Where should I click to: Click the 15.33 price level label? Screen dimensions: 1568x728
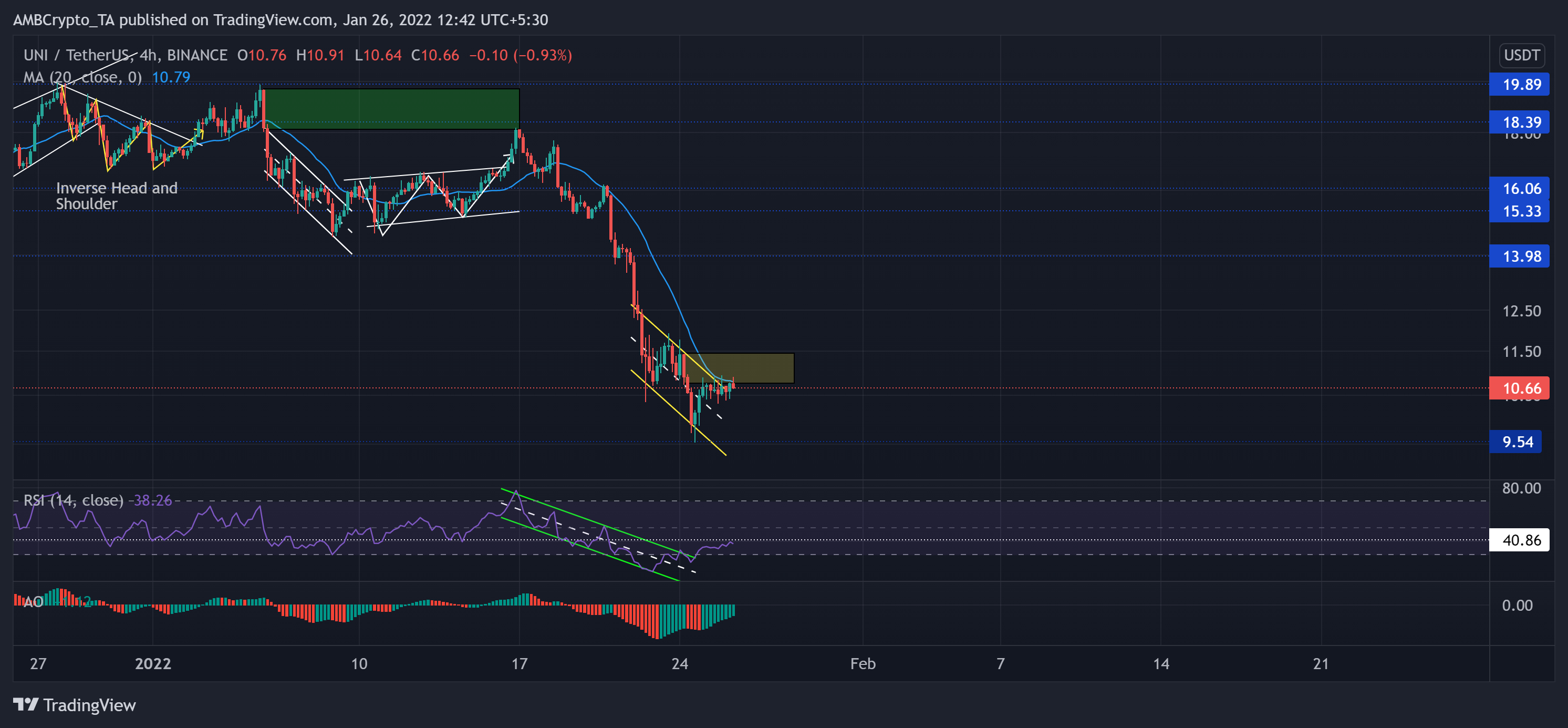(x=1519, y=211)
